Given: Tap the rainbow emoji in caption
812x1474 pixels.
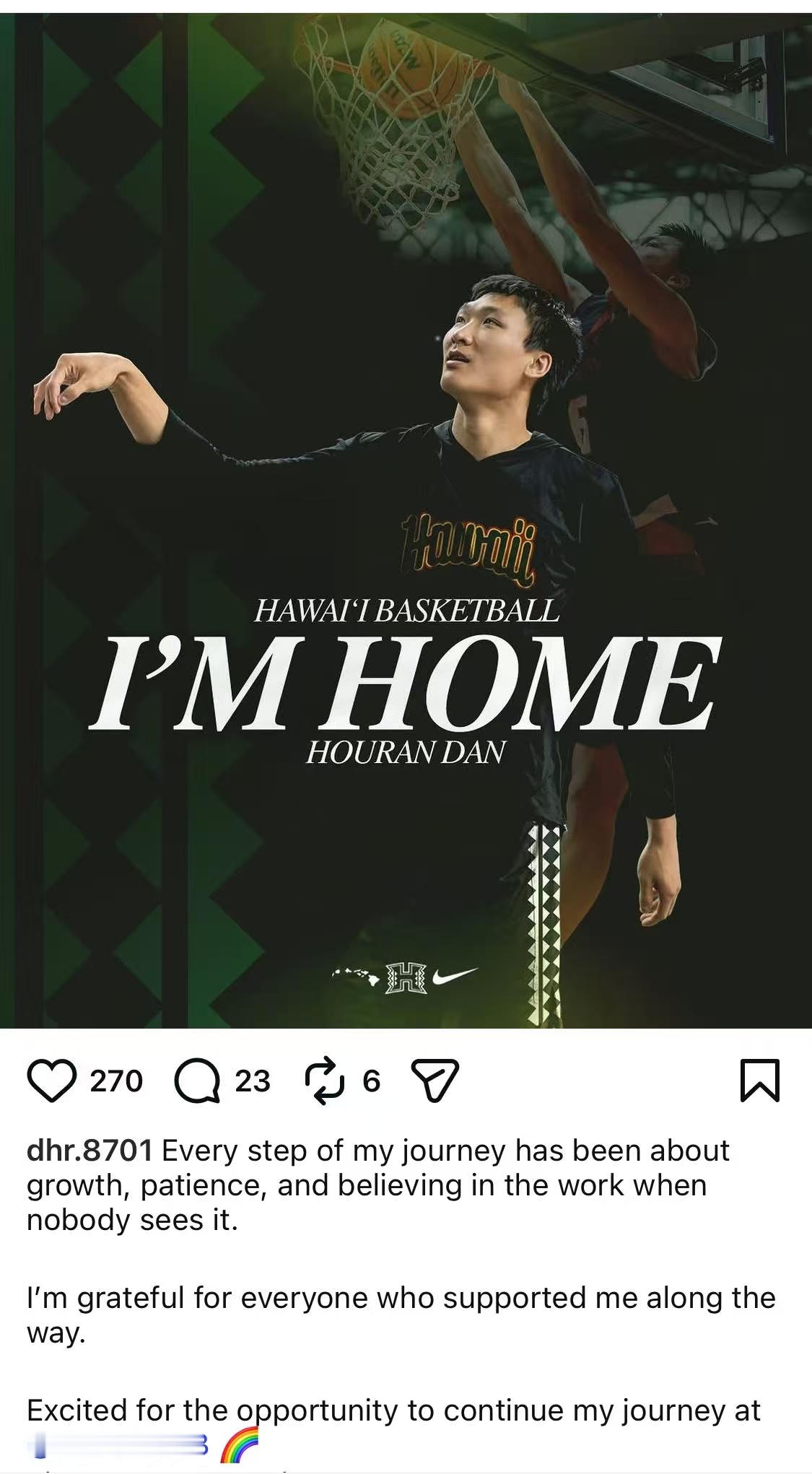Looking at the screenshot, I should coord(239,1446).
